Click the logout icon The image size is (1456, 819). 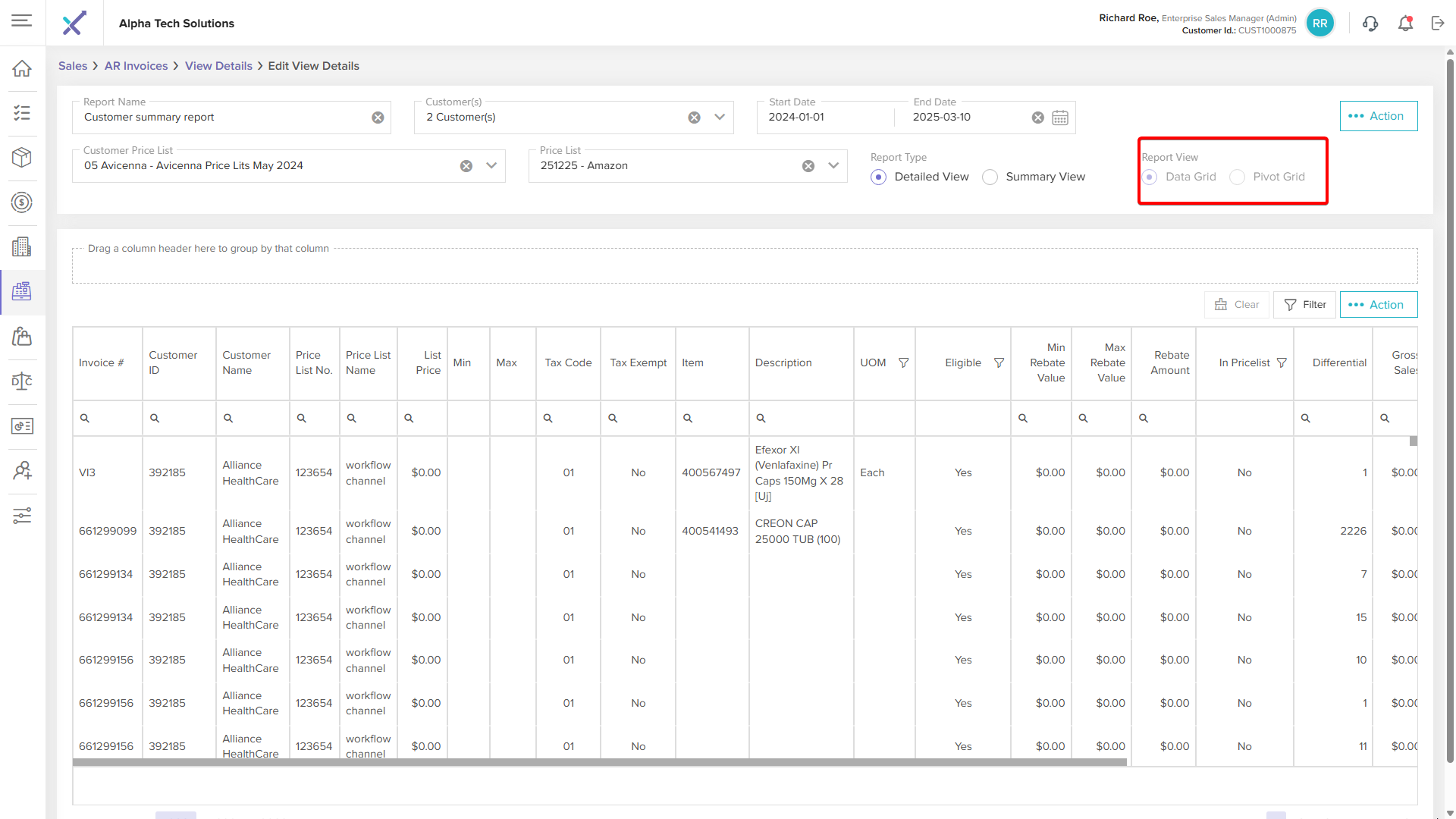click(1438, 24)
